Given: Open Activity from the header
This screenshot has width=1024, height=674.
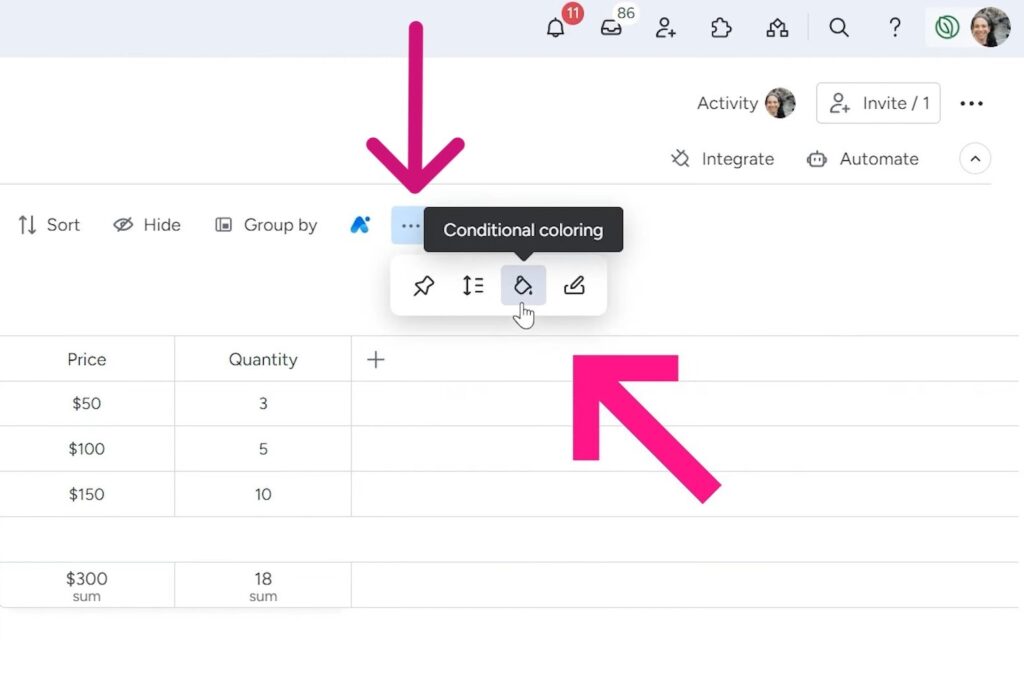Looking at the screenshot, I should pyautogui.click(x=729, y=103).
